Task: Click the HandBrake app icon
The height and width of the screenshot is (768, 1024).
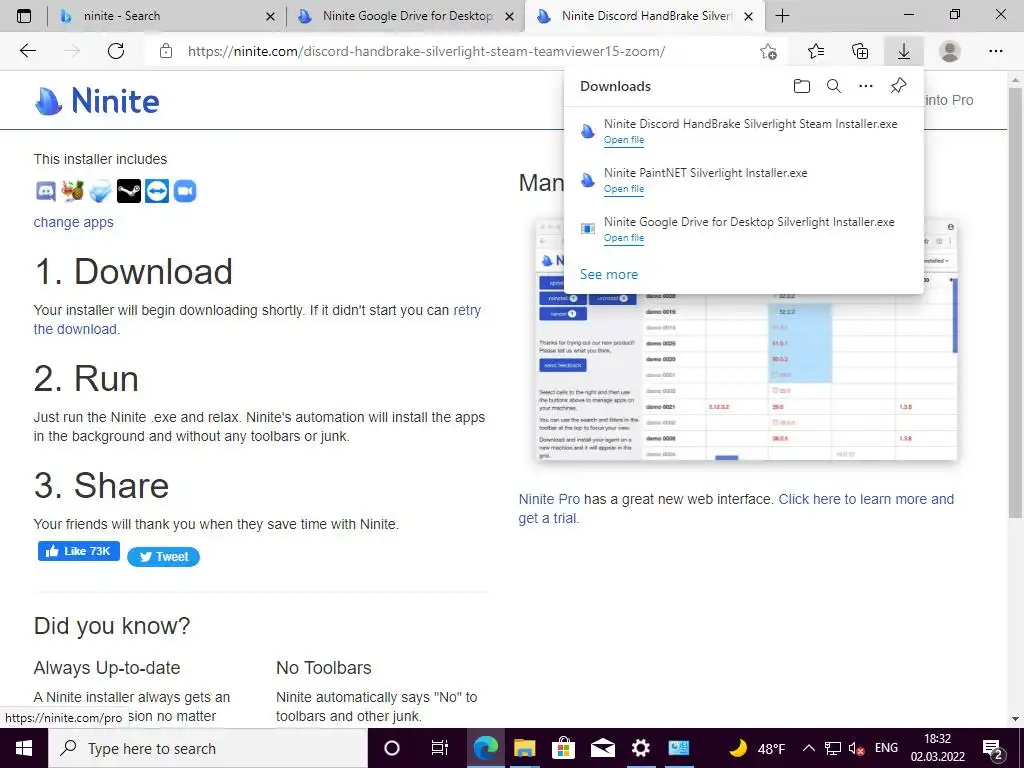Action: coord(72,191)
